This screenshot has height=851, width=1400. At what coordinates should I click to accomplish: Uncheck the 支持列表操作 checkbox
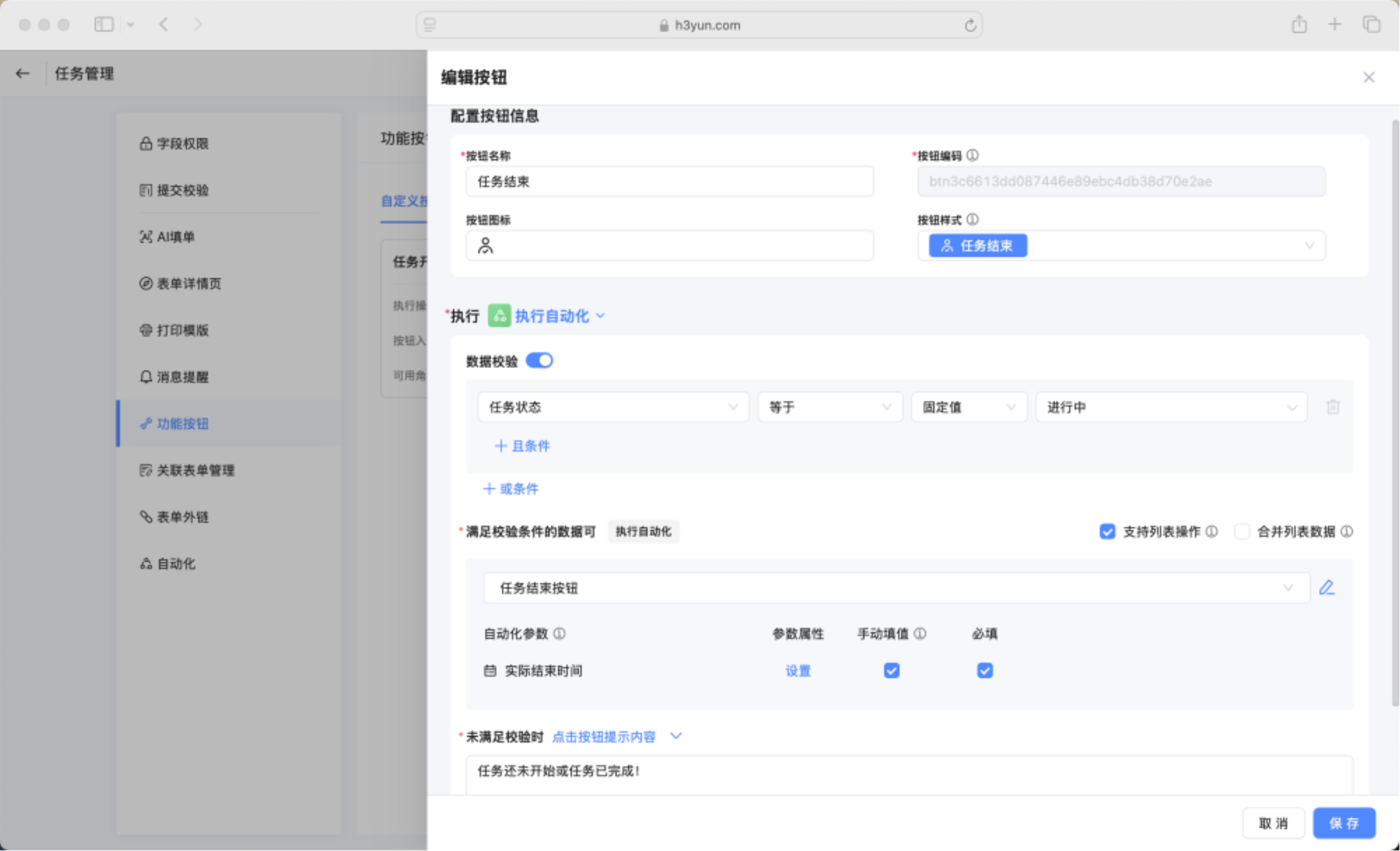(1108, 531)
